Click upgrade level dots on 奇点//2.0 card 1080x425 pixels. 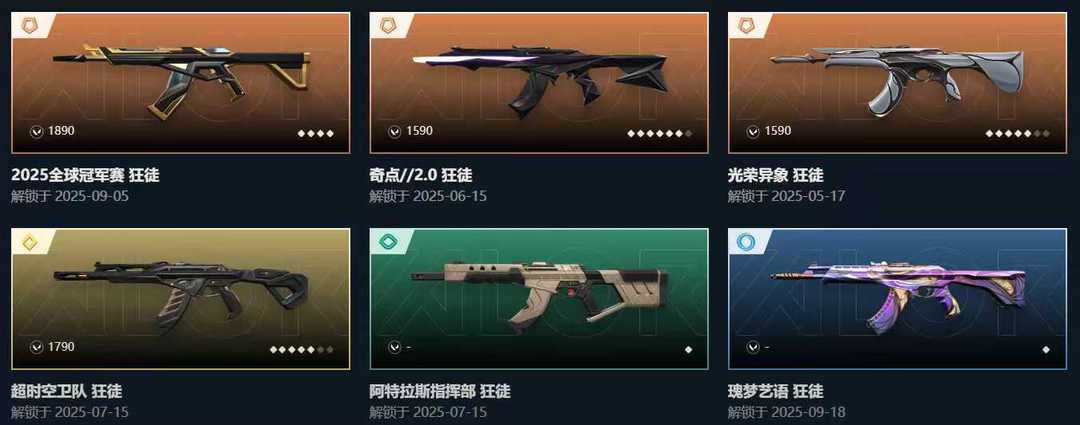click(660, 133)
